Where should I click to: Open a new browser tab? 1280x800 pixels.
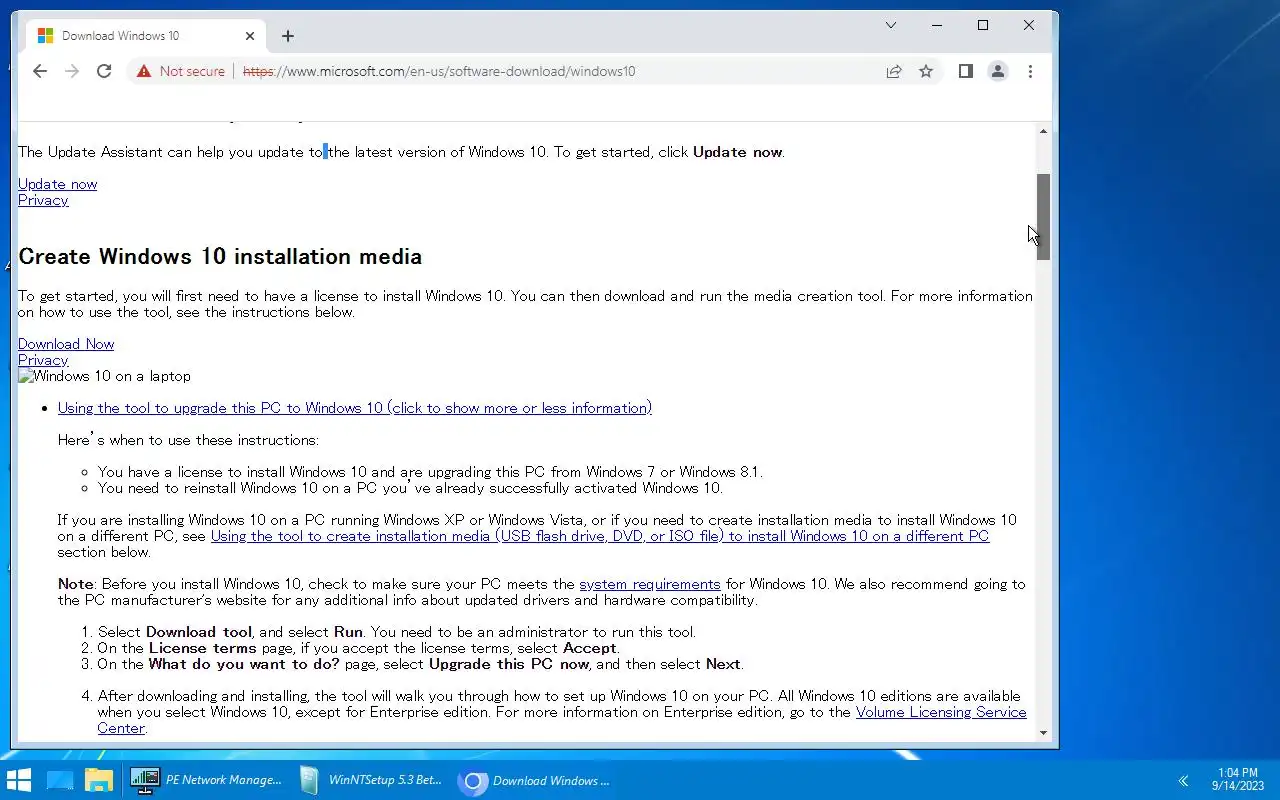288,36
